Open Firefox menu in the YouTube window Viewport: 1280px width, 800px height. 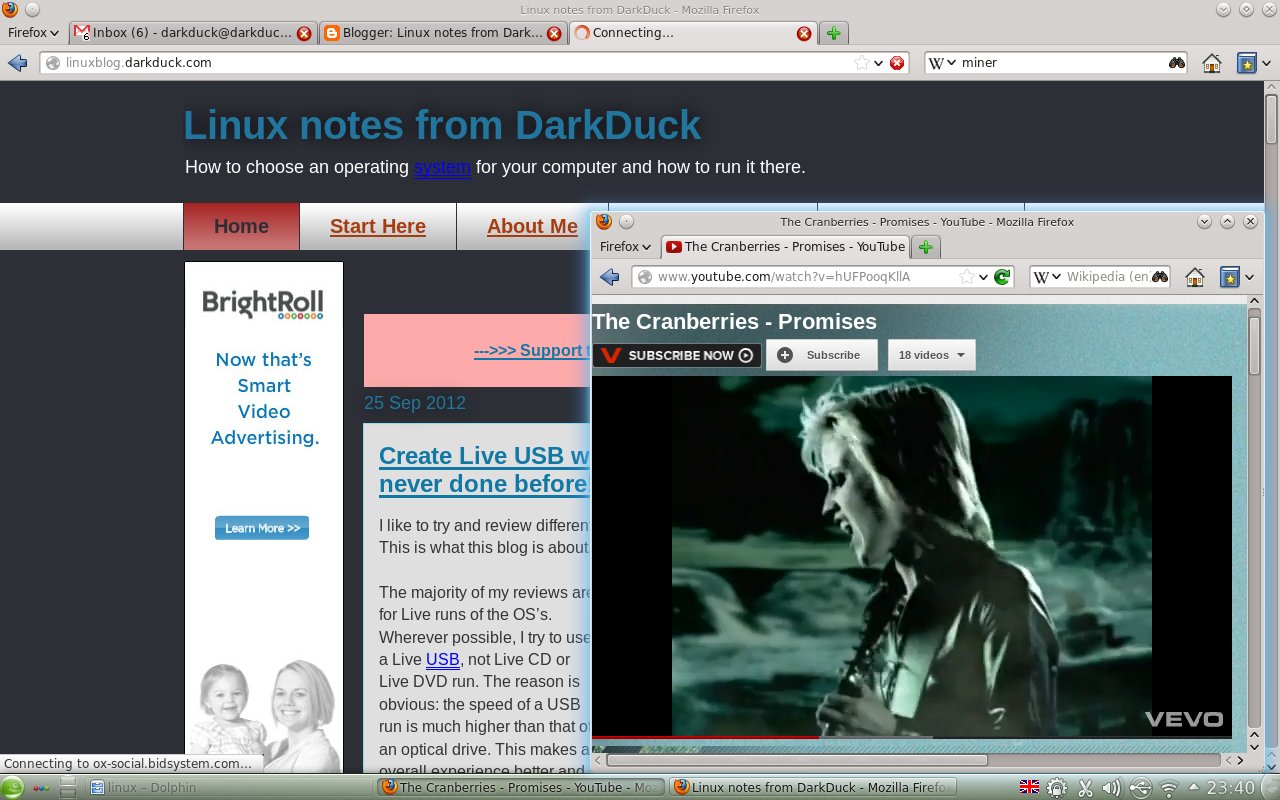pos(626,247)
